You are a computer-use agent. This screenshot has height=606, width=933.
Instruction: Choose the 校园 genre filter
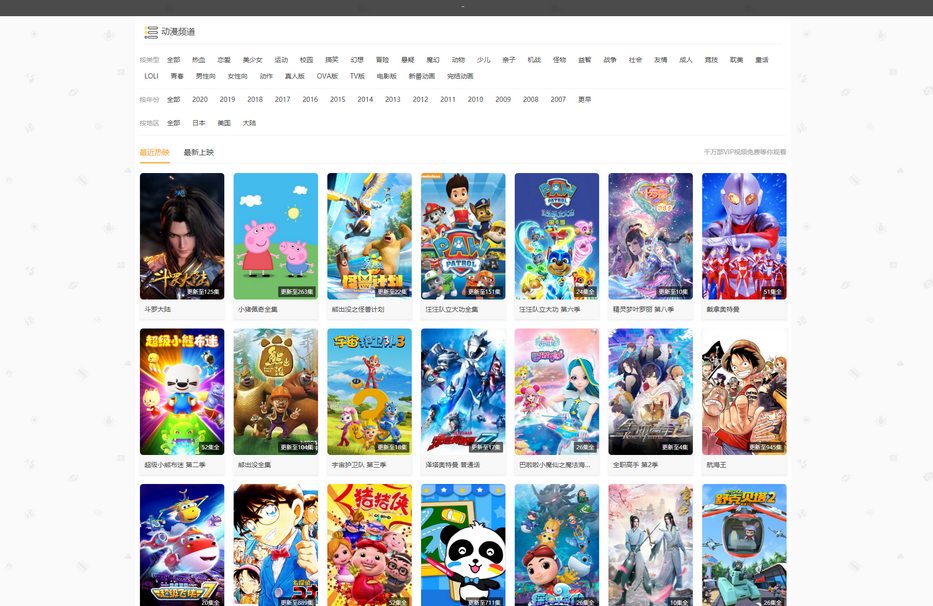pyautogui.click(x=306, y=60)
